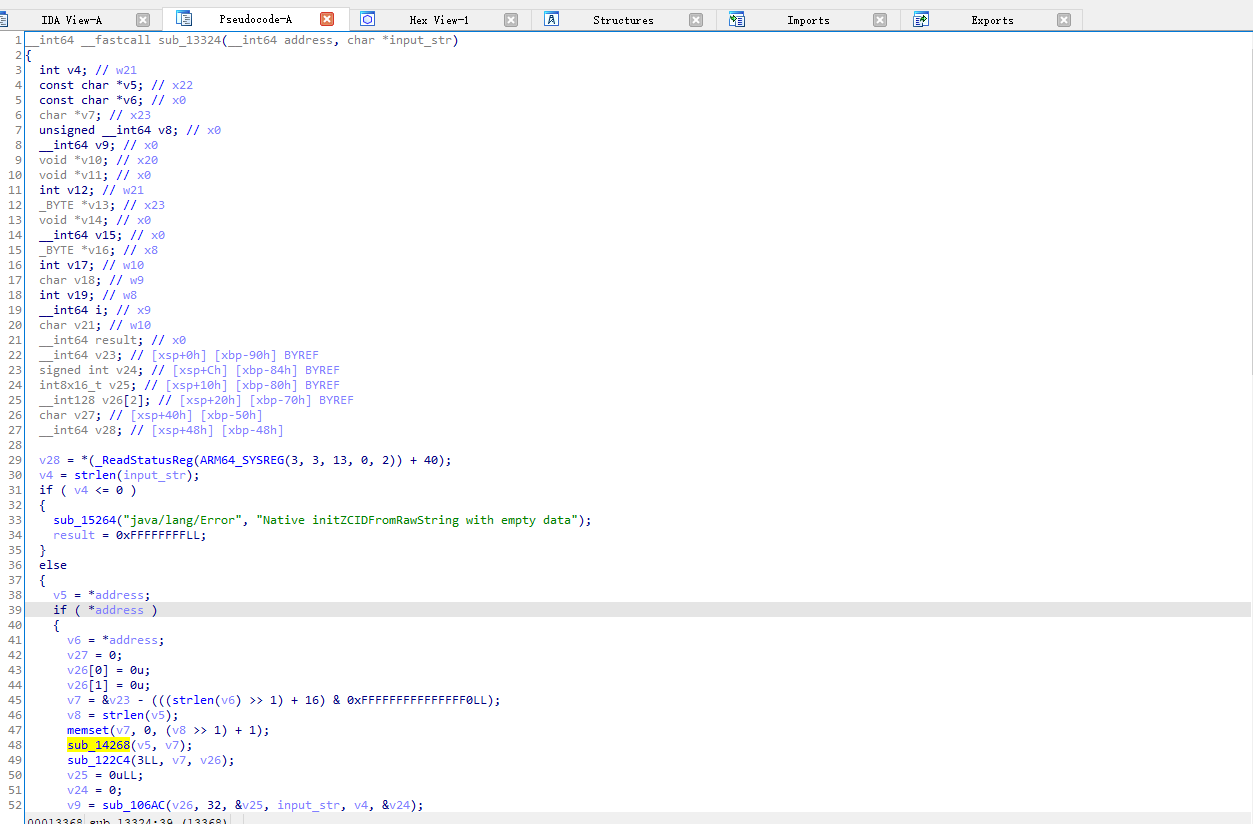Select the Pseudocode-A tab label

[256, 20]
